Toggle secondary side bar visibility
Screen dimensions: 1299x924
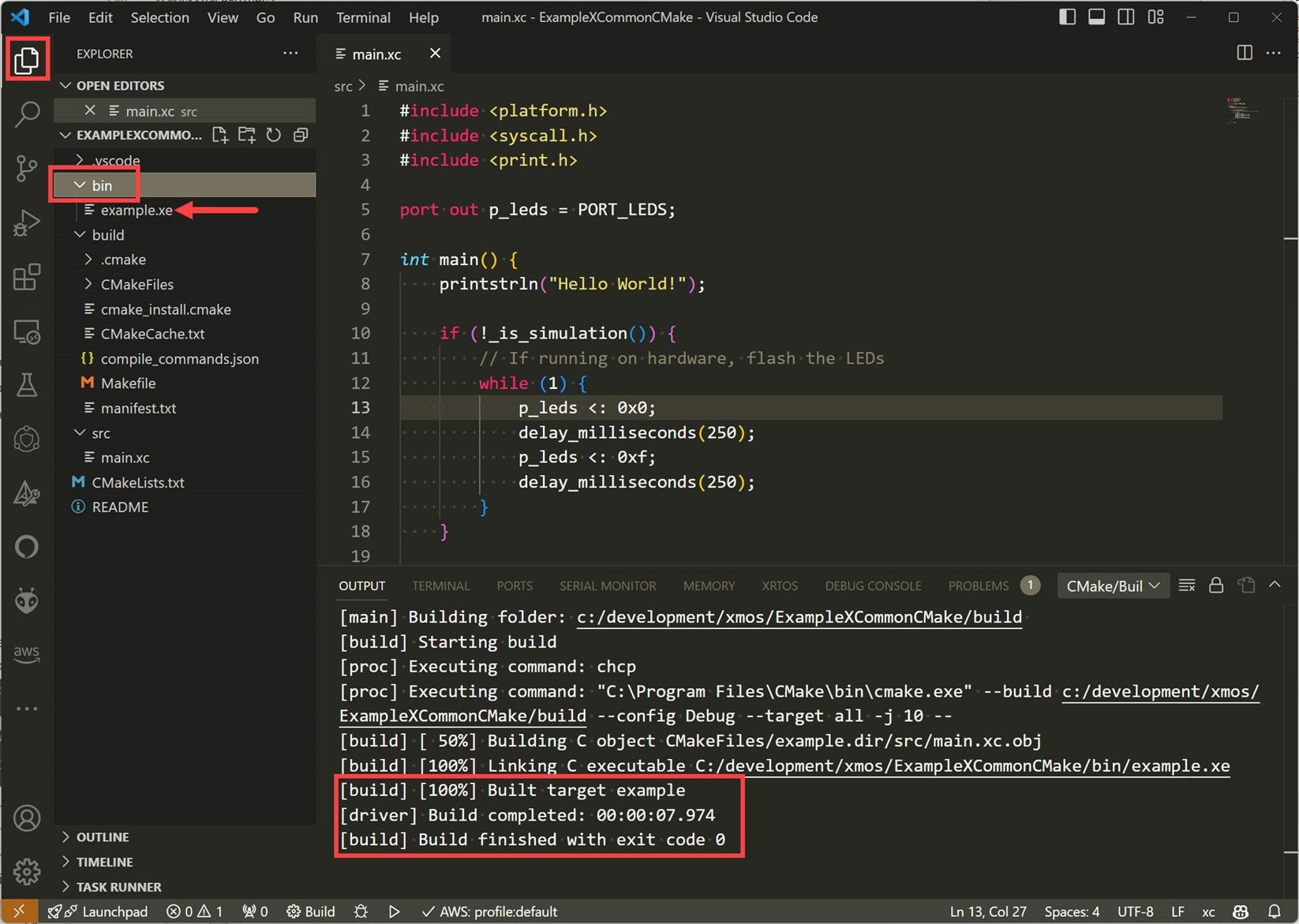pos(1126,17)
